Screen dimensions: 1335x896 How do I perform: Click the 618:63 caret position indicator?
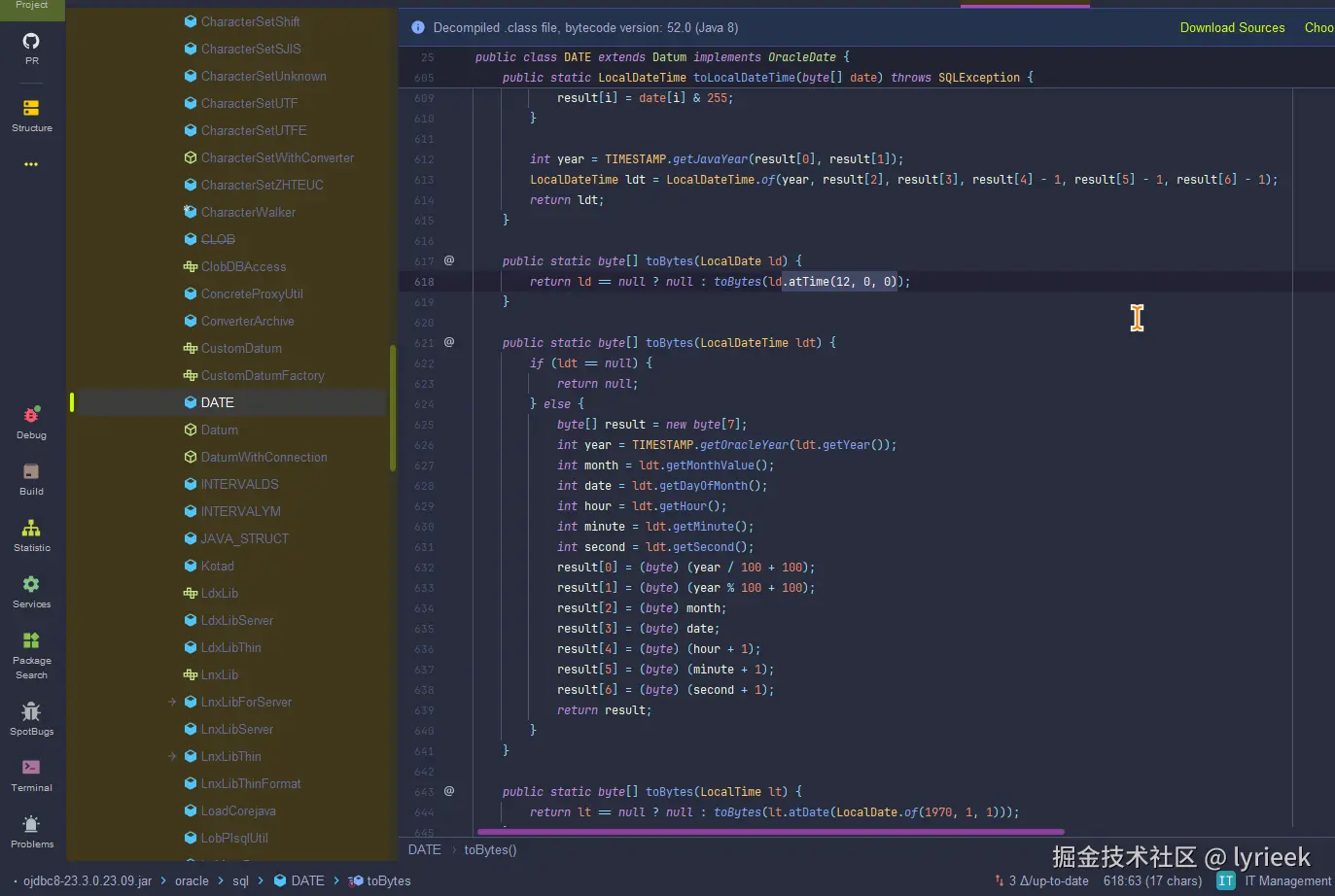pyautogui.click(x=1152, y=880)
